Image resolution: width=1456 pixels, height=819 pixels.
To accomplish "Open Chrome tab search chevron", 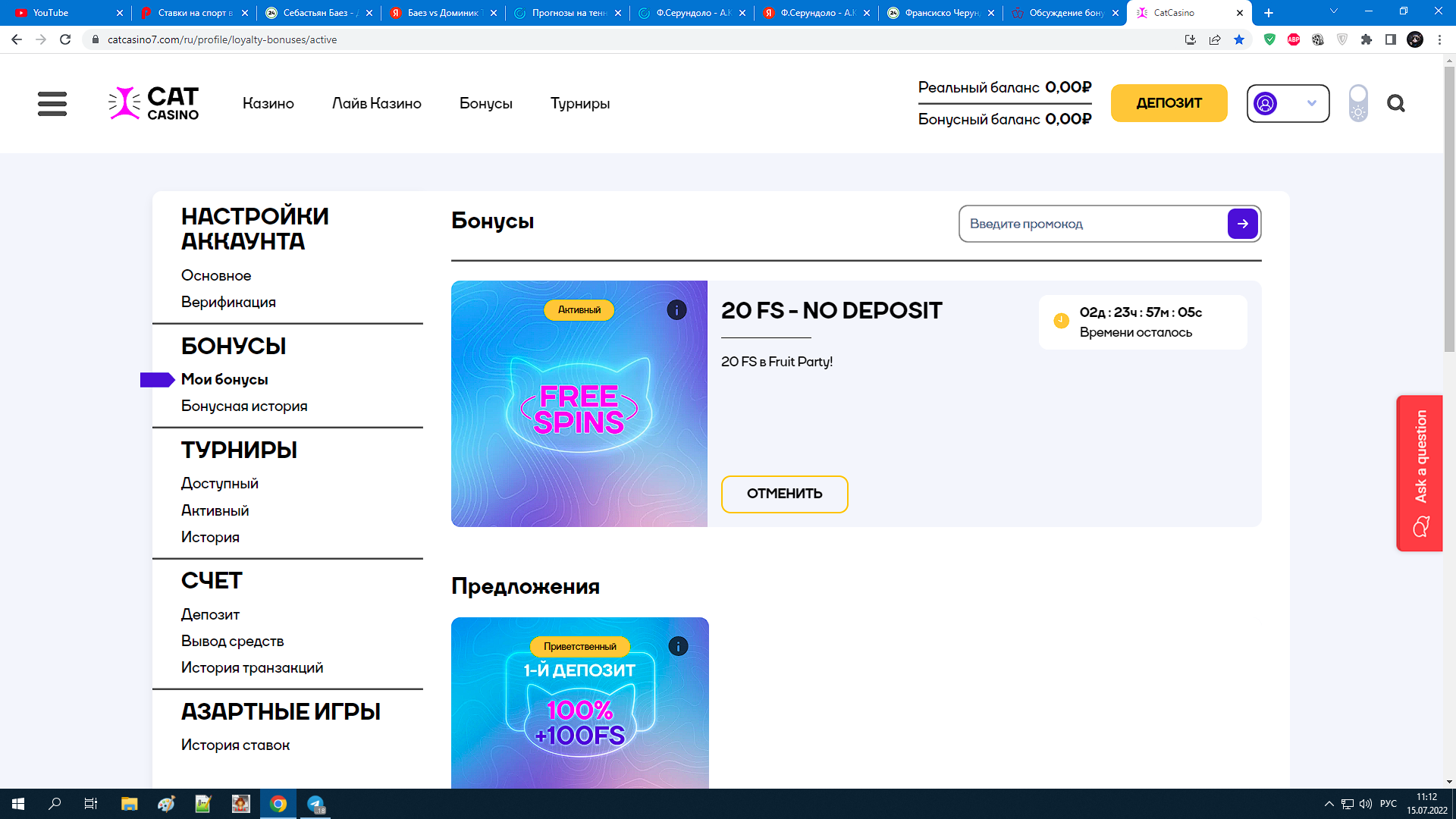I will [x=1333, y=12].
